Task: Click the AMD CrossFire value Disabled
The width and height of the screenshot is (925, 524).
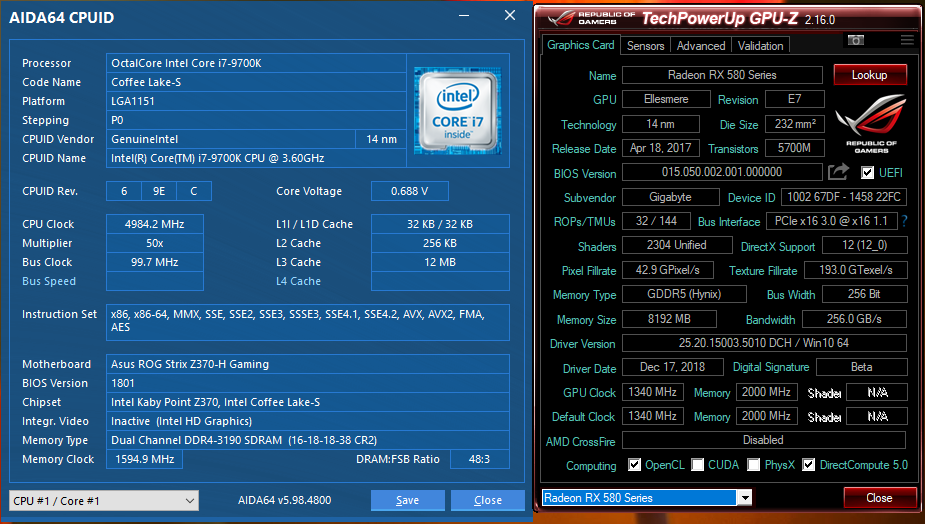Action: pos(764,440)
